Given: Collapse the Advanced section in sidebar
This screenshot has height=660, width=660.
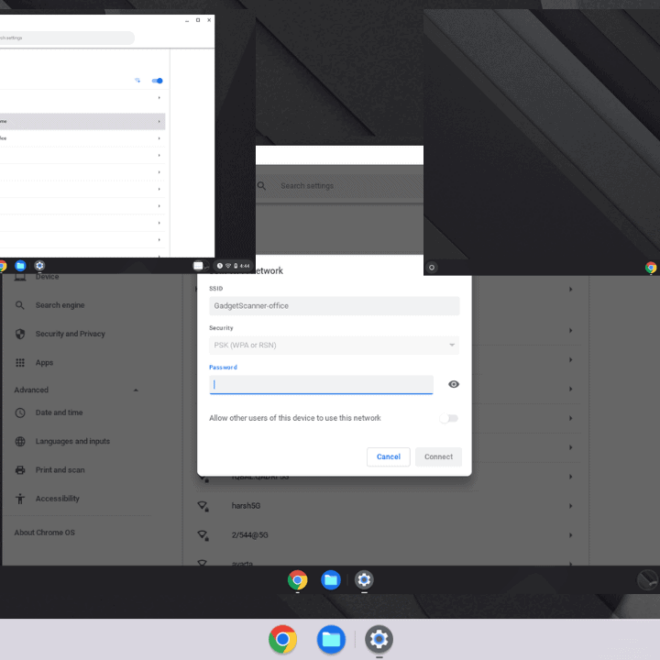Looking at the screenshot, I should point(136,390).
